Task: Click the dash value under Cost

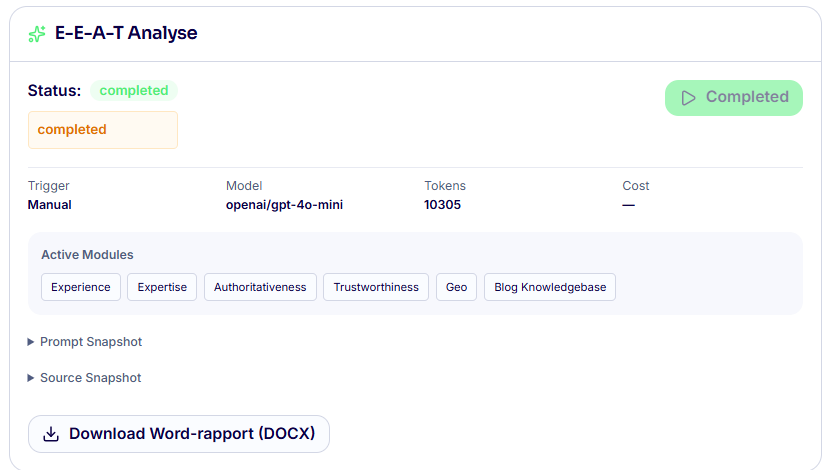Action: tap(628, 205)
